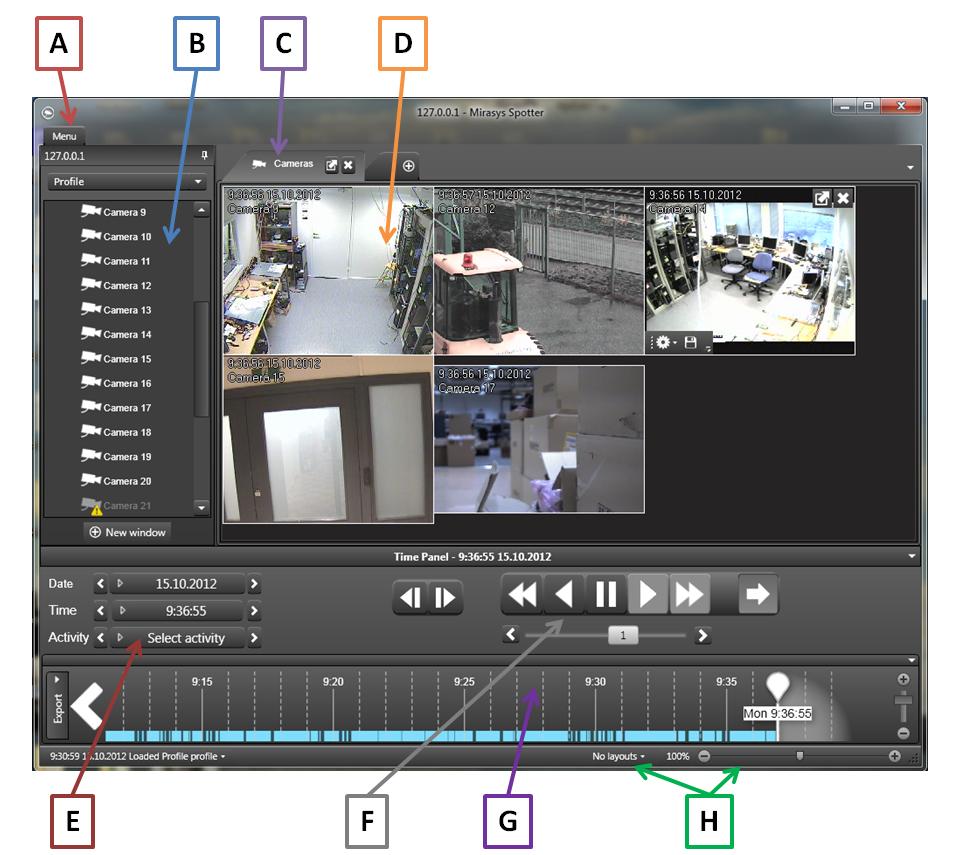The height and width of the screenshot is (855, 966).
Task: Select Camera 18 in device list
Action: click(116, 432)
